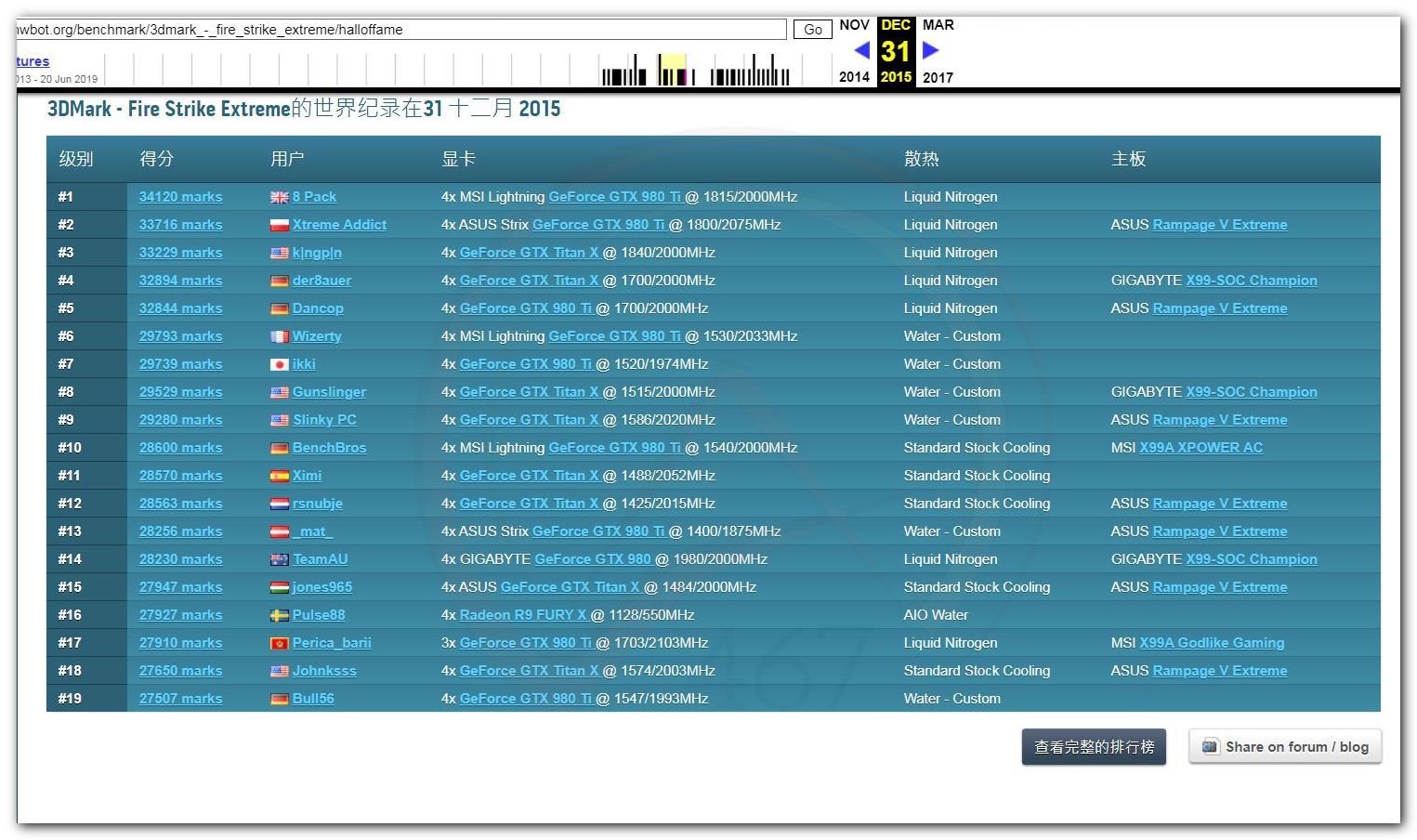Click the MAR month label in Wayback
The image size is (1417, 840).
(x=938, y=25)
